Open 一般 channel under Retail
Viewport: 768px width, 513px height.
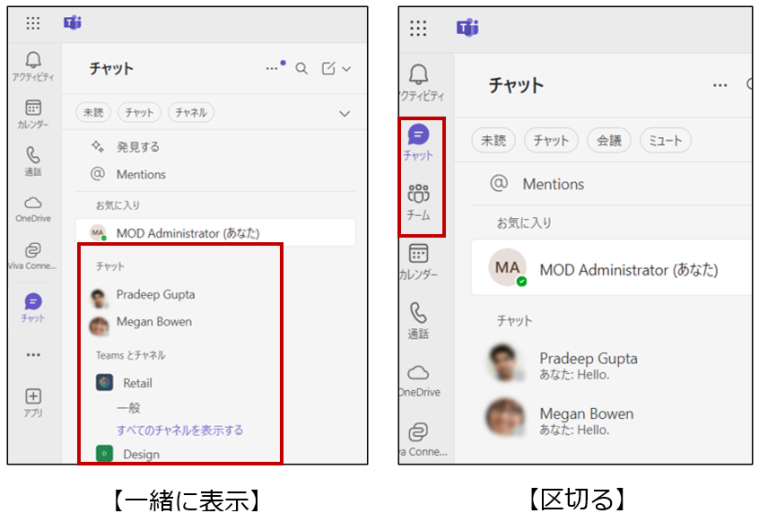(x=128, y=408)
